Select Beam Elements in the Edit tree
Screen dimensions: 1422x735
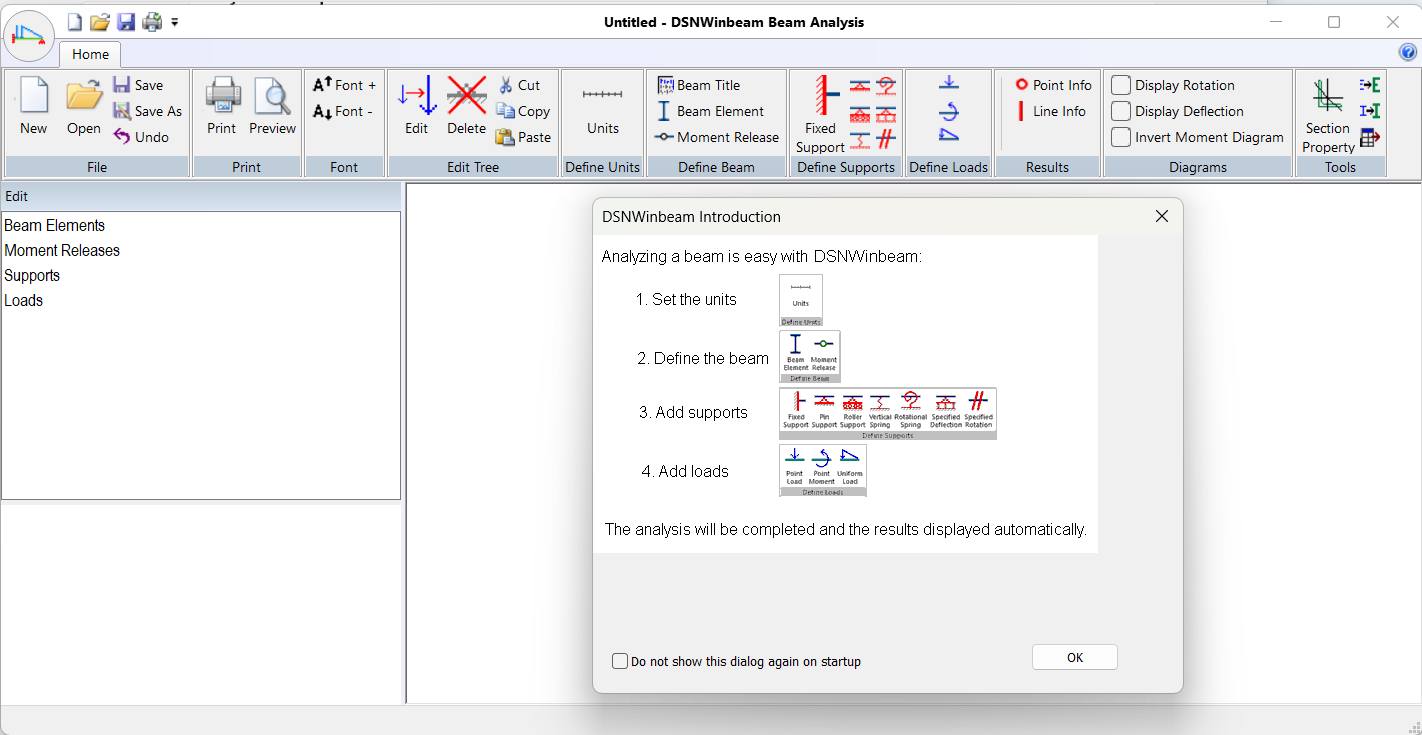[x=54, y=225]
